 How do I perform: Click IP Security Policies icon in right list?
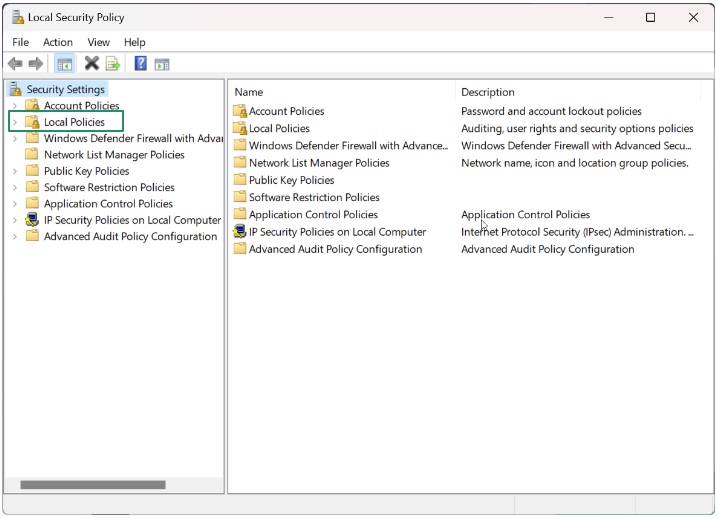click(x=240, y=232)
